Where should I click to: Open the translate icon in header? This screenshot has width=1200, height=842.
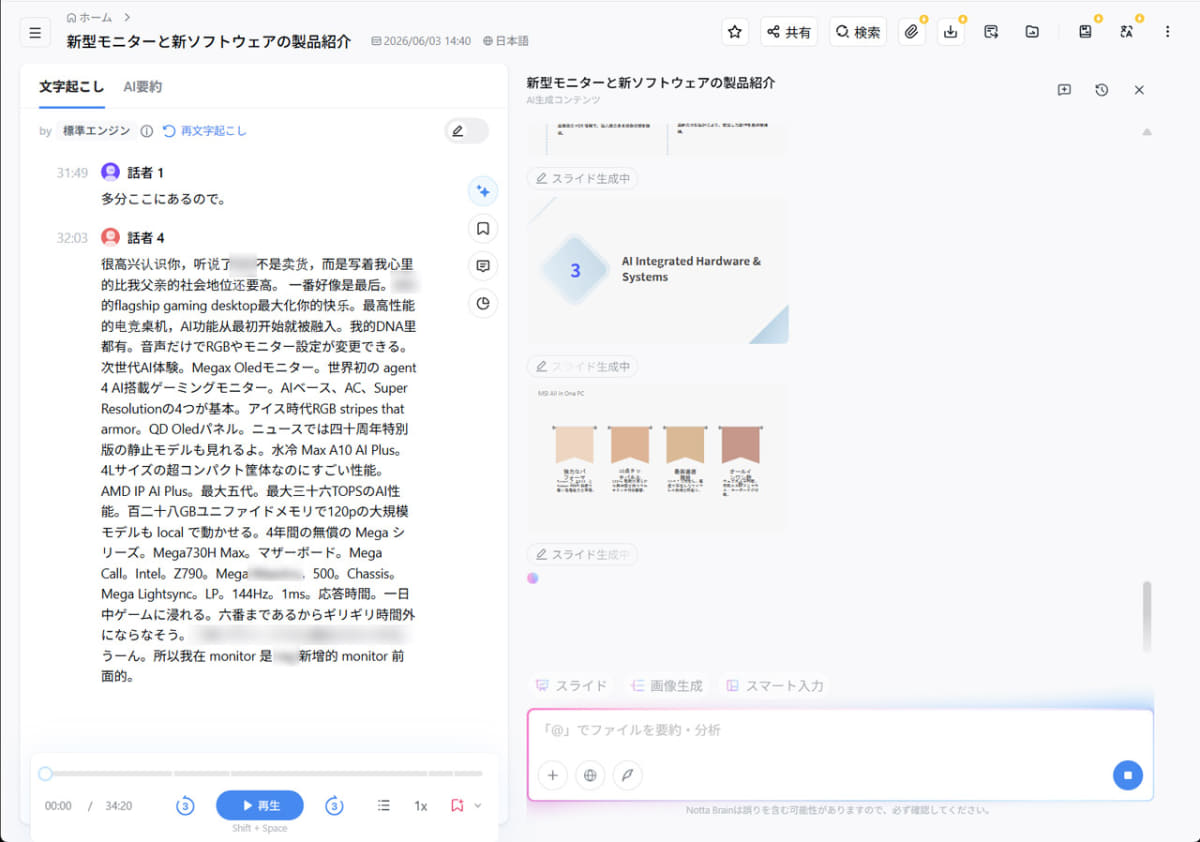click(x=1127, y=32)
